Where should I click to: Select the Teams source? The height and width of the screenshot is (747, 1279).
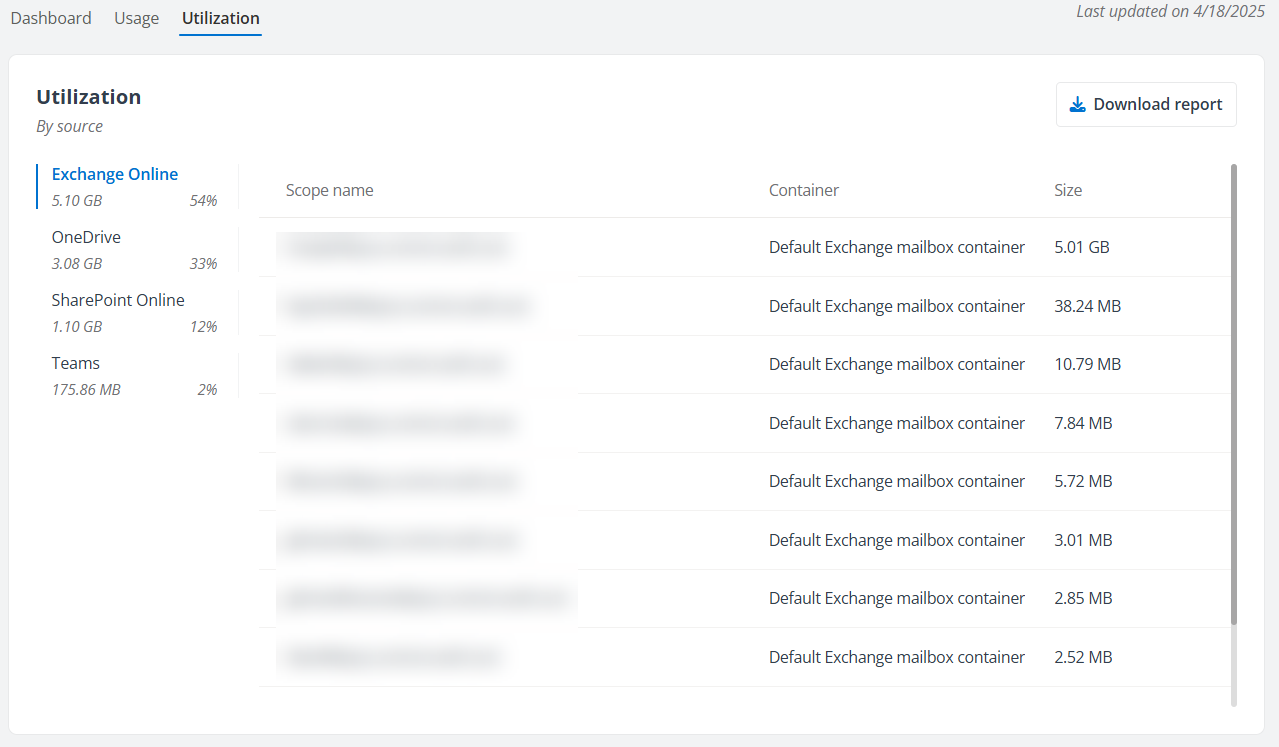coord(75,363)
